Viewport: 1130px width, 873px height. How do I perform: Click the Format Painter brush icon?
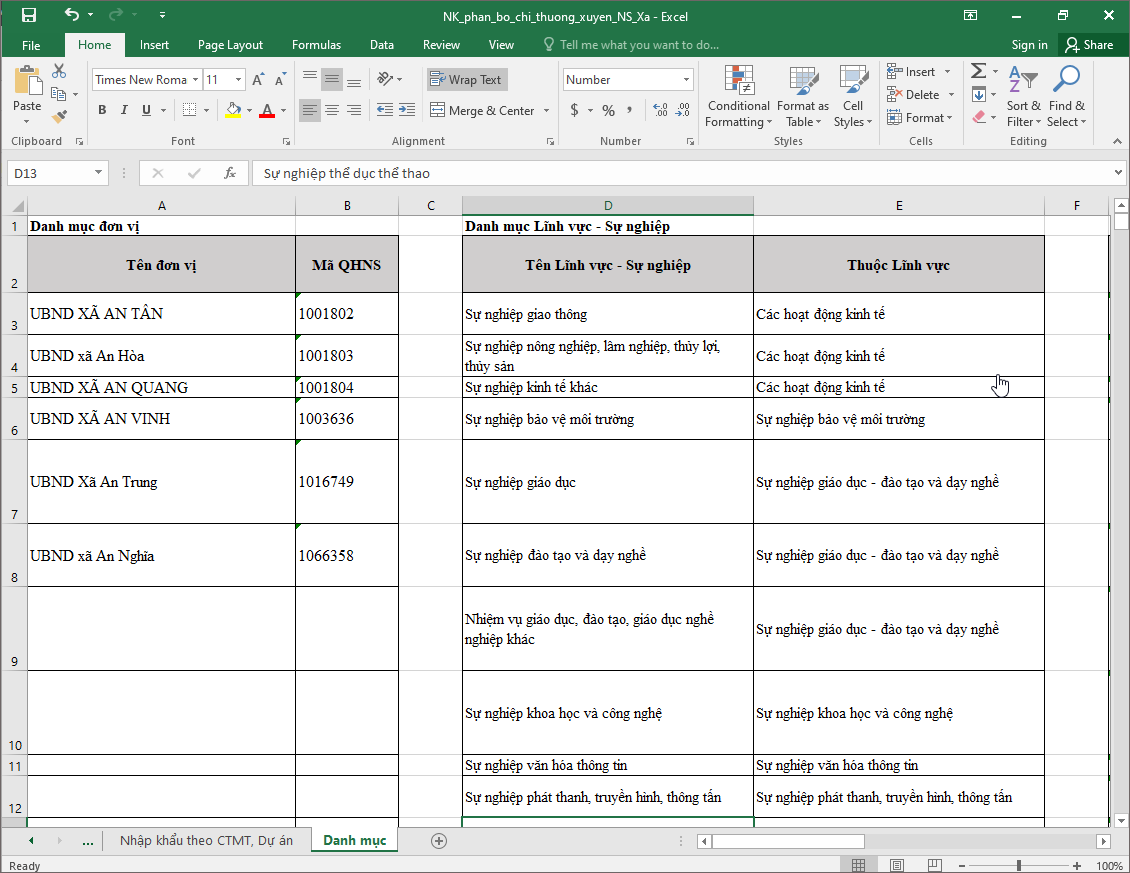pyautogui.click(x=59, y=117)
